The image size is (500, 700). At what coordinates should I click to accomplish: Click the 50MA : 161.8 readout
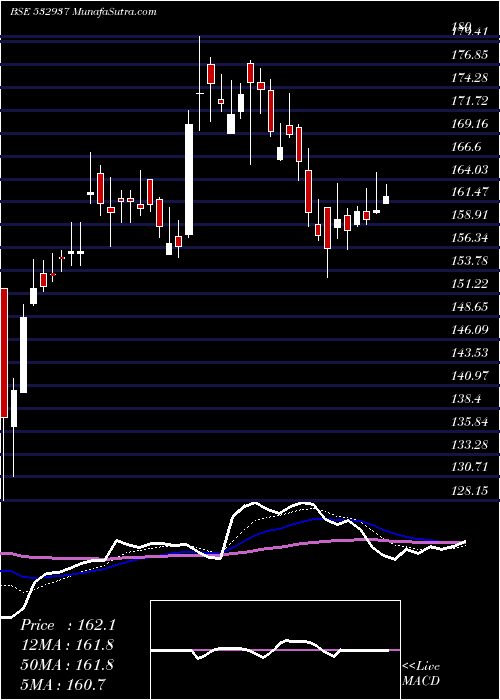67,665
